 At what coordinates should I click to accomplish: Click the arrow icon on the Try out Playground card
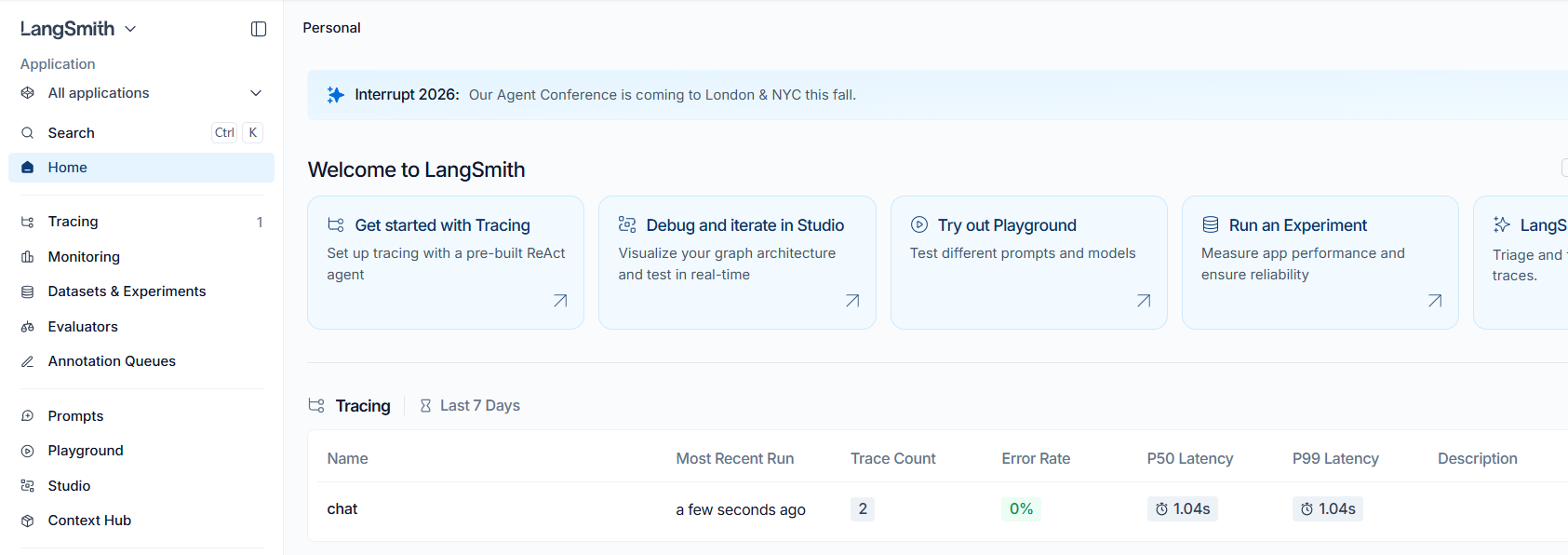(1144, 301)
